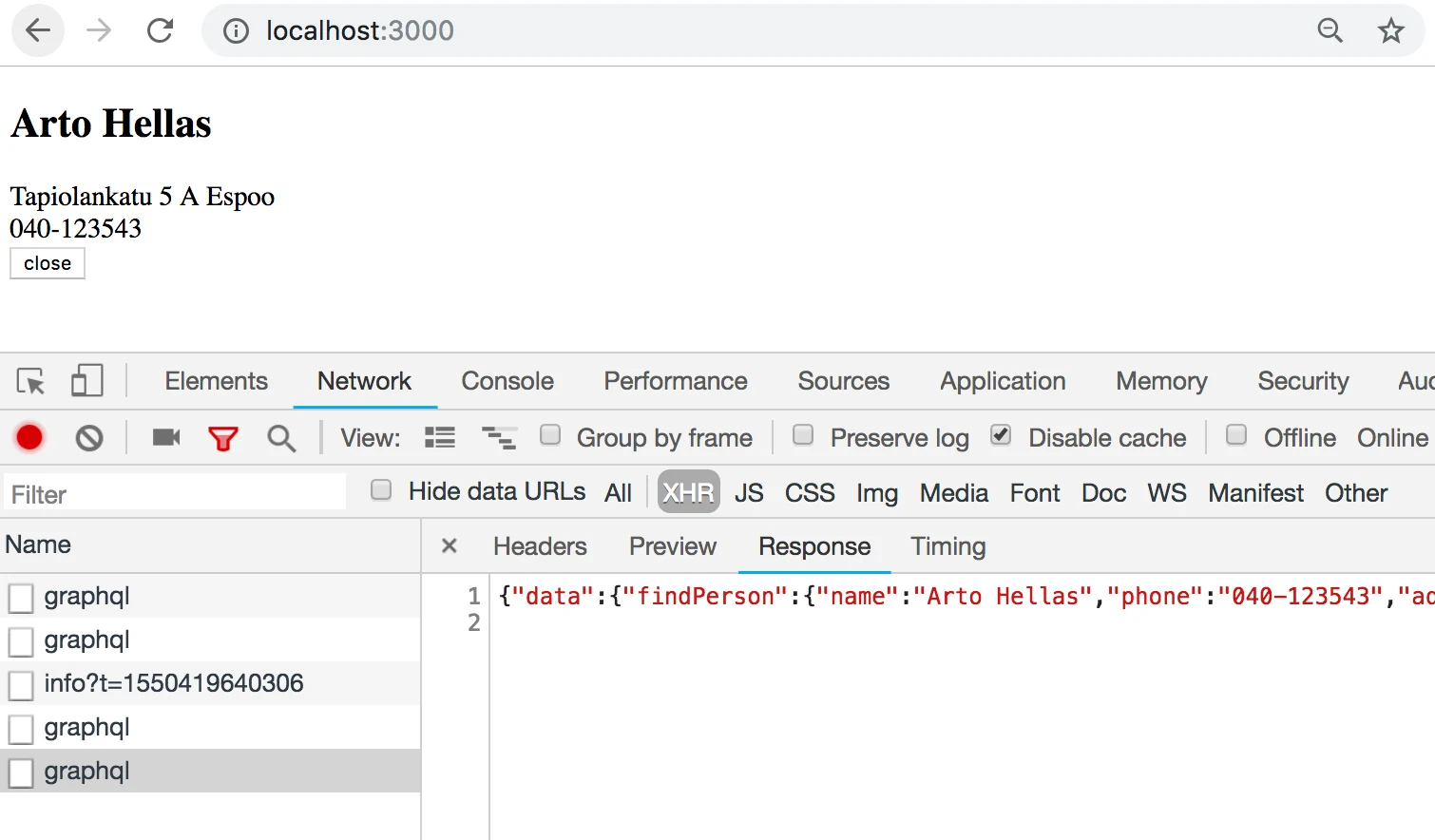Click the close button under phone number
1435x840 pixels.
coord(48,263)
